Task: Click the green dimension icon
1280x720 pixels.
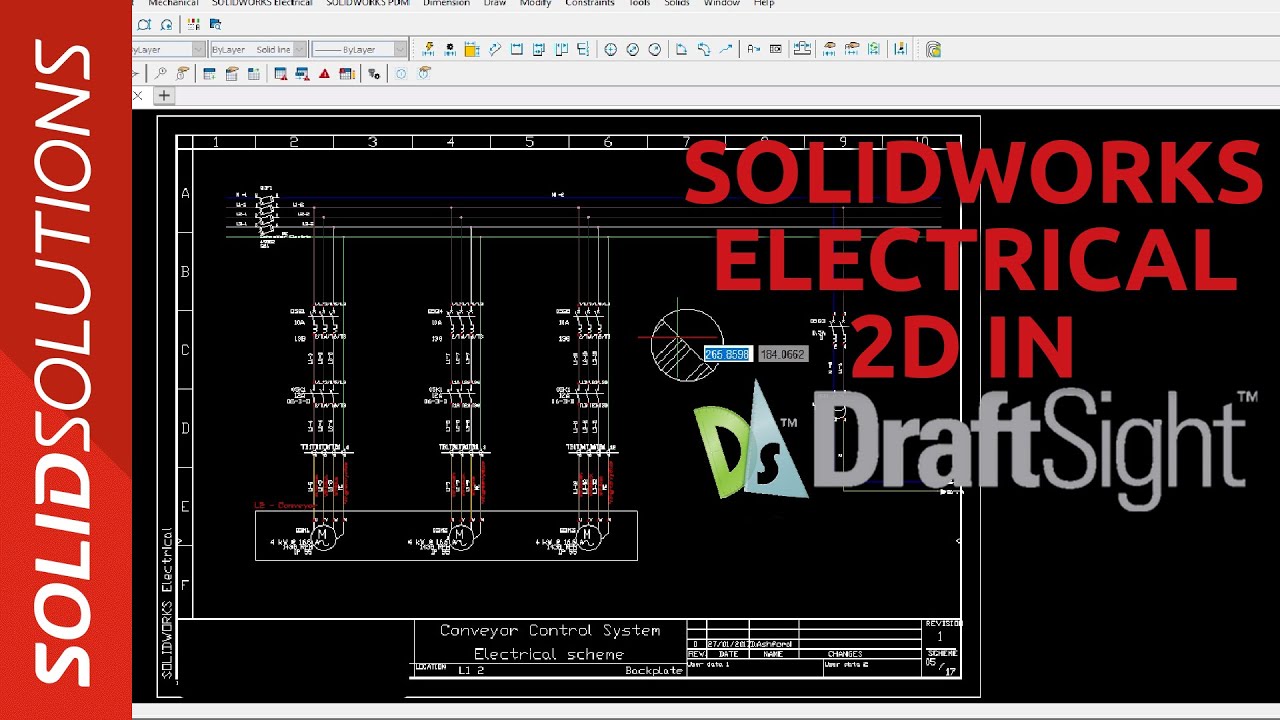Action: 874,49
